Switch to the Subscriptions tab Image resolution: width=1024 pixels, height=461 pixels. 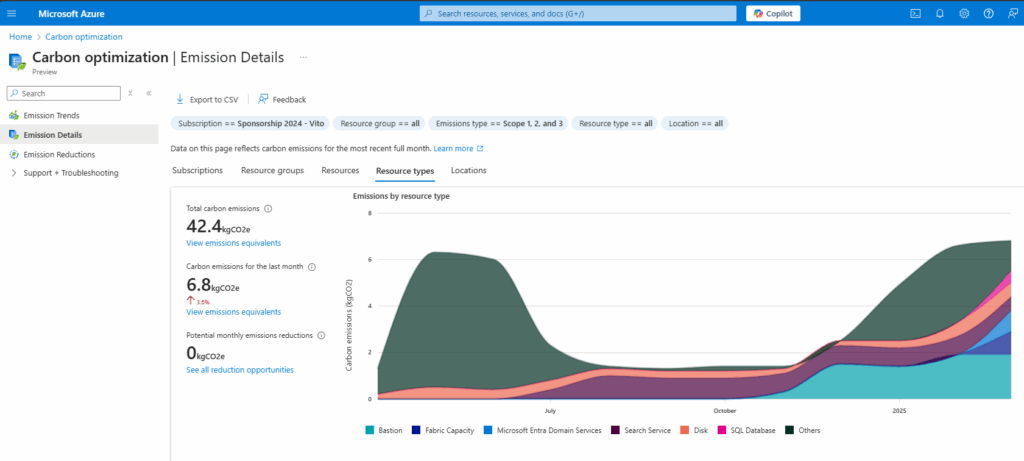click(197, 170)
